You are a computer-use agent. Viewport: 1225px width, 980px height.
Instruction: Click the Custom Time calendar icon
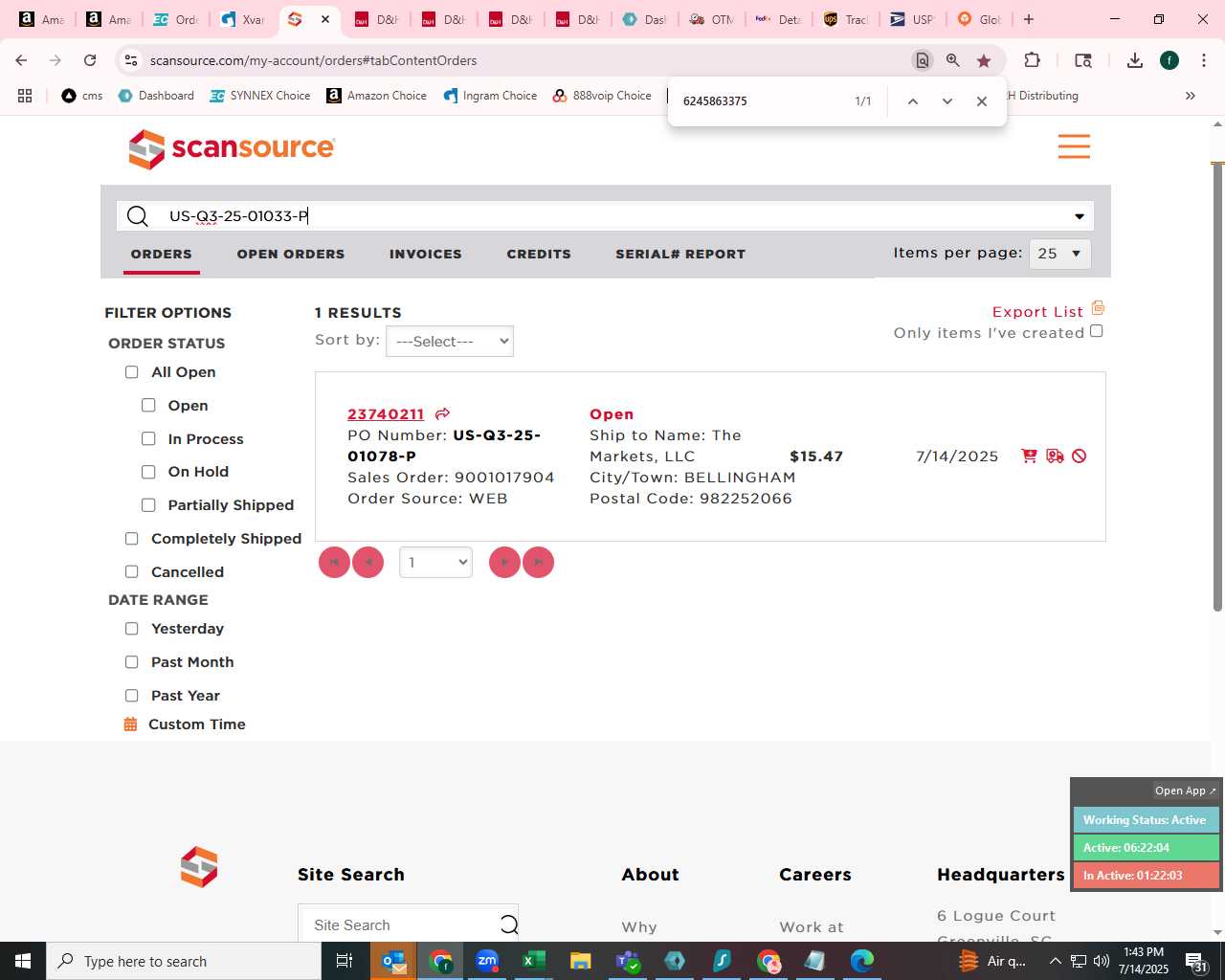click(131, 724)
